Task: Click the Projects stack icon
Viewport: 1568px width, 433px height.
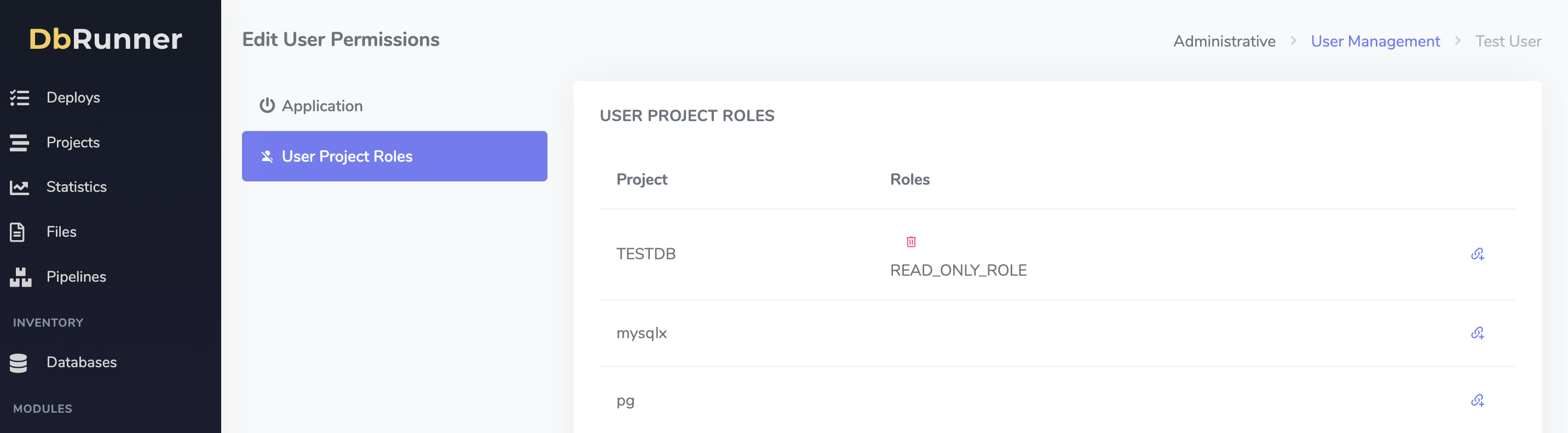Action: (20, 143)
